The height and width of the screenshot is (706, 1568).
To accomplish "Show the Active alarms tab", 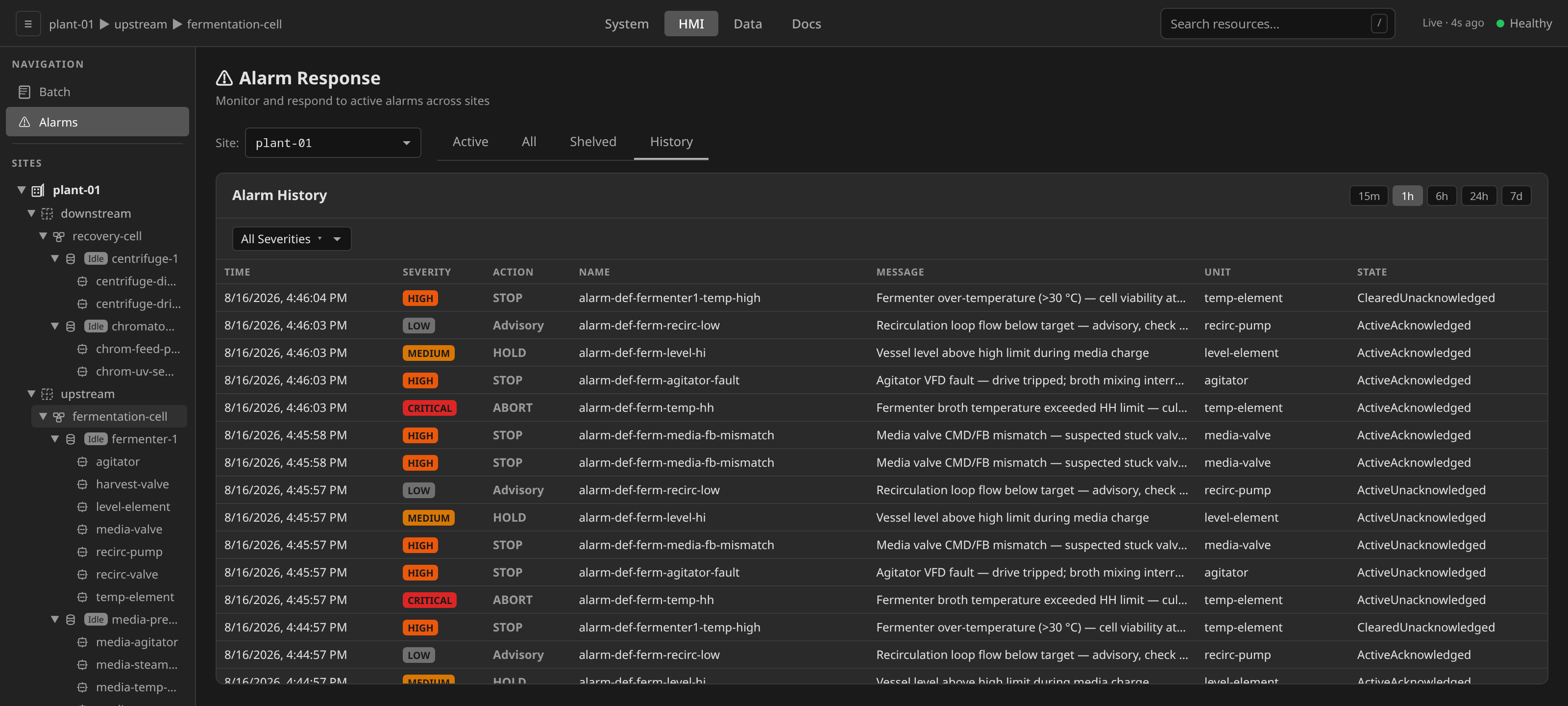I will (470, 142).
